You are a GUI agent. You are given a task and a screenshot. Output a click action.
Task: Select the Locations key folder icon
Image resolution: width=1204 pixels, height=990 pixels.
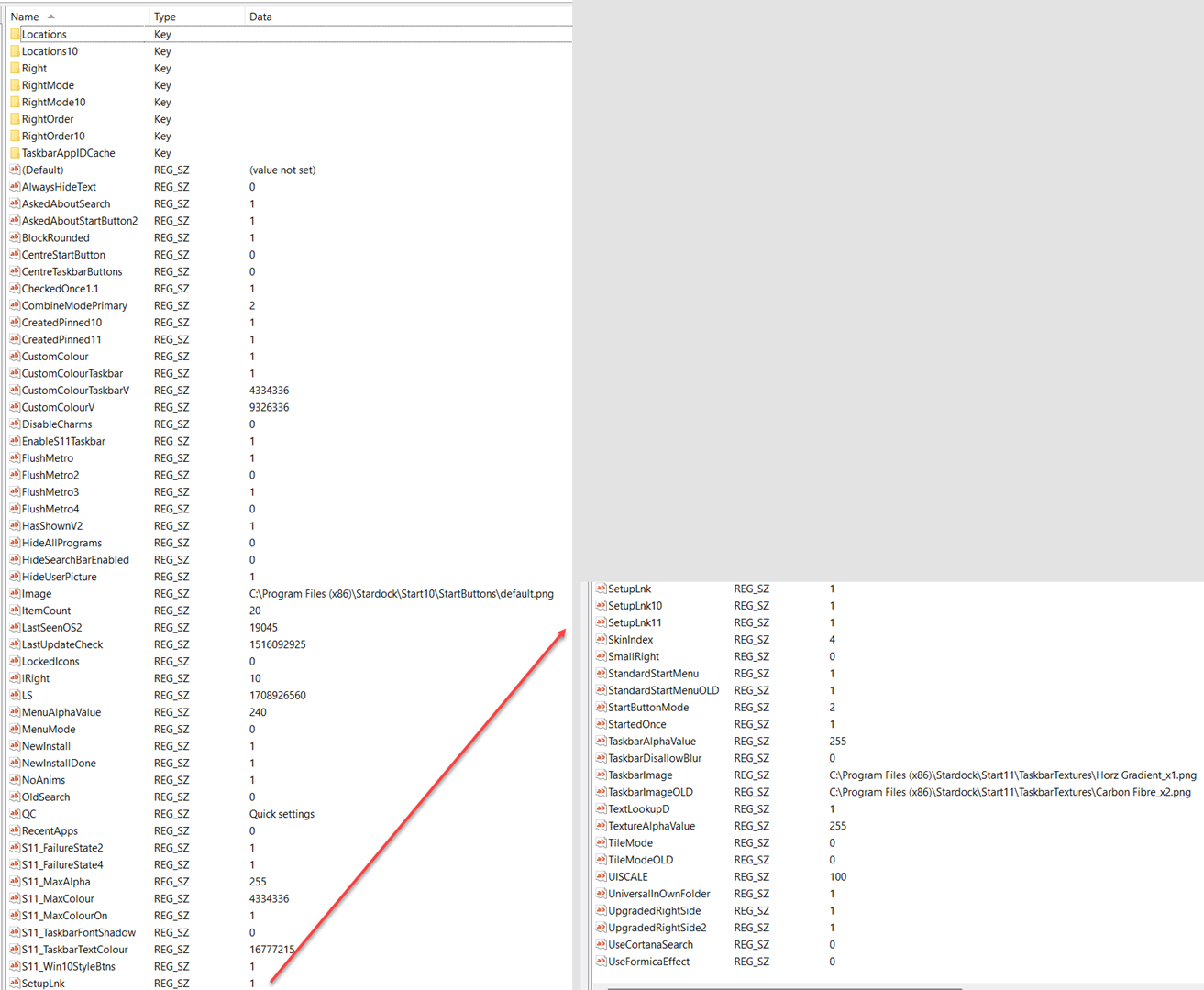click(15, 35)
